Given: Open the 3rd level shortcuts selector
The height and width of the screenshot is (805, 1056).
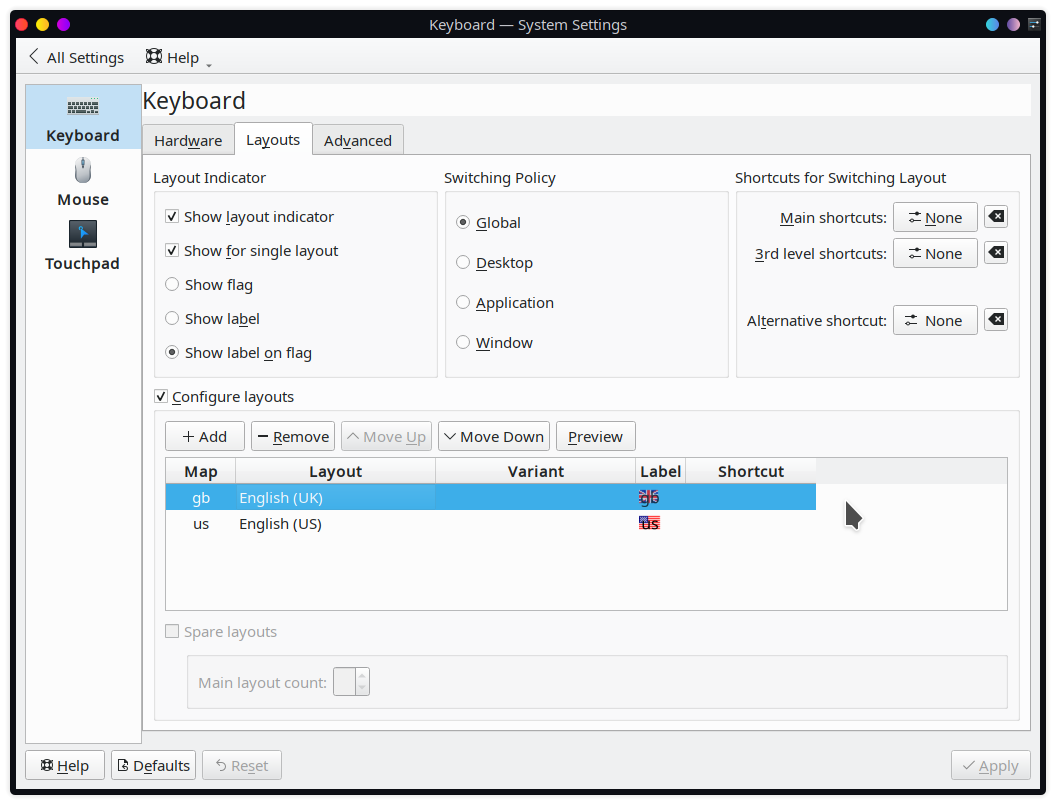Looking at the screenshot, I should click(935, 253).
